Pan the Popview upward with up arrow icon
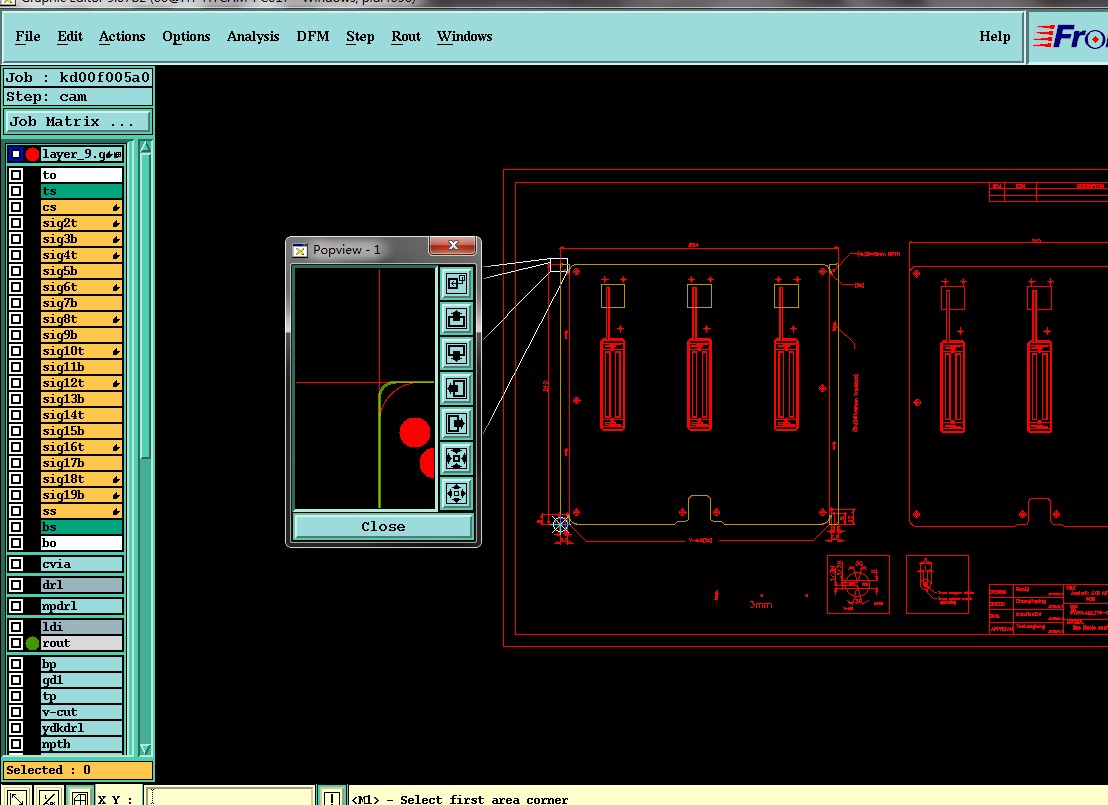This screenshot has height=805, width=1108. (456, 318)
